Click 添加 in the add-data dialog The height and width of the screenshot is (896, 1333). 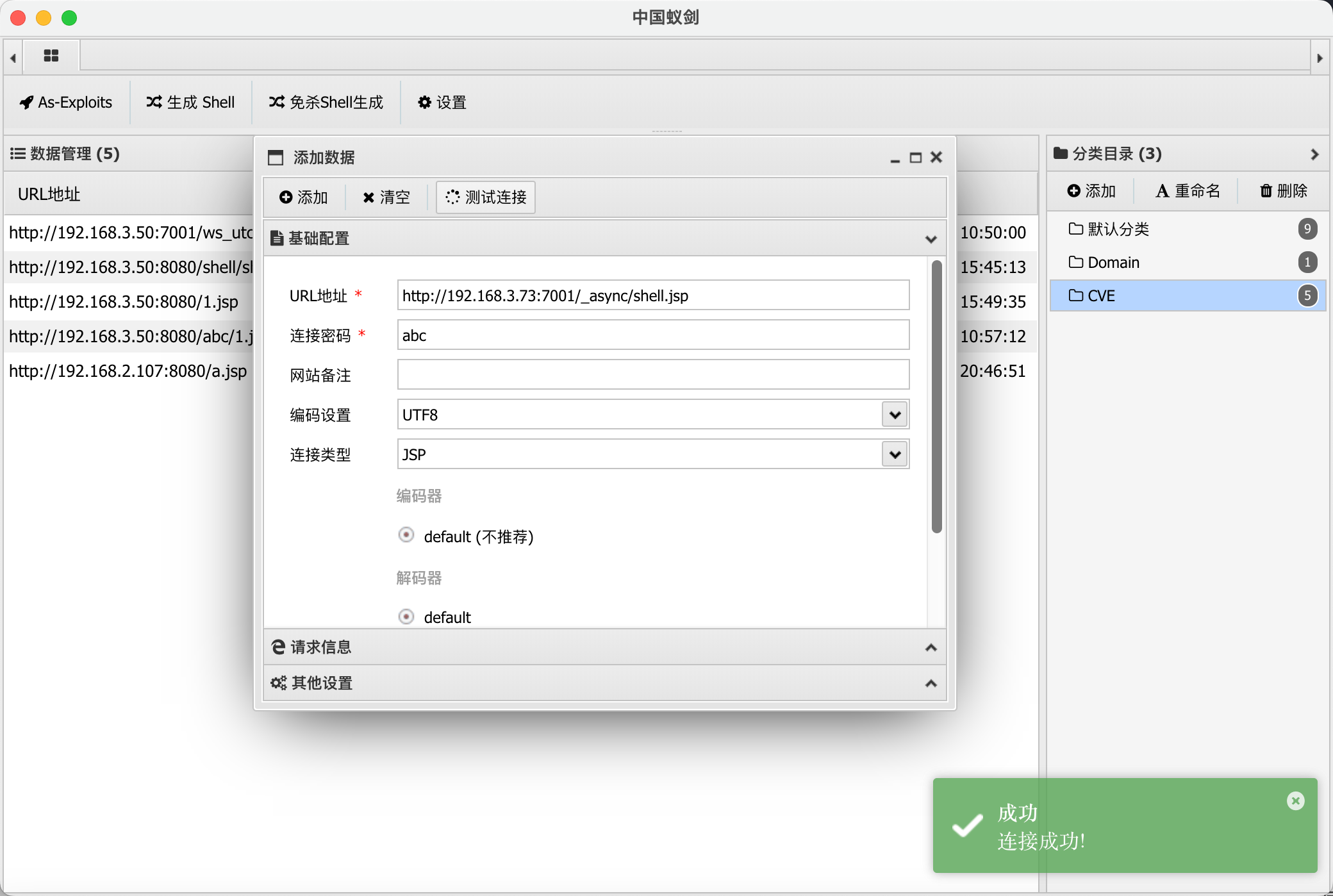[x=304, y=197]
